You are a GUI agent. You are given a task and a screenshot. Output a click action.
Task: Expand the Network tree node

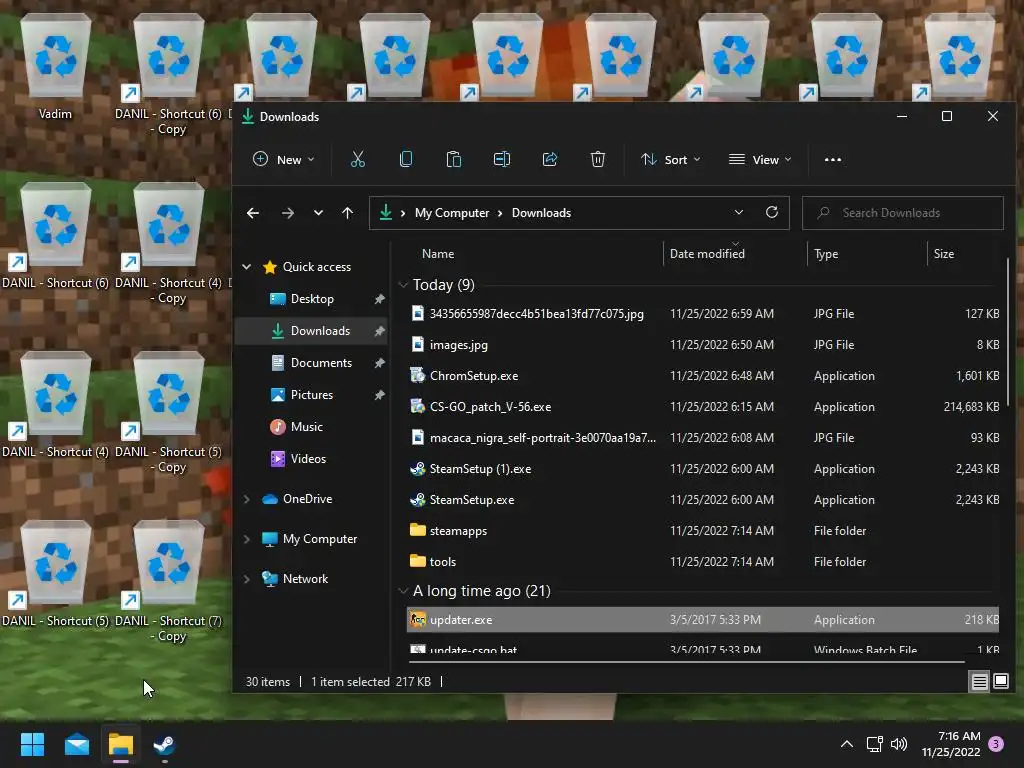pyautogui.click(x=246, y=579)
